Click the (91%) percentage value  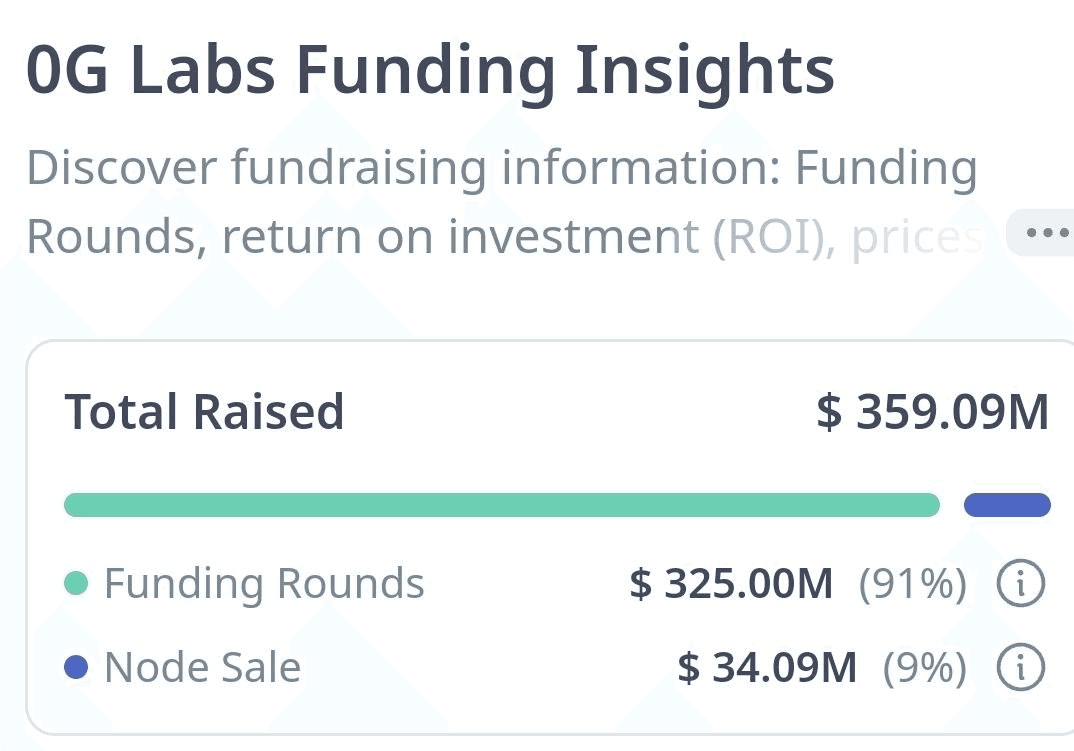[x=912, y=584]
